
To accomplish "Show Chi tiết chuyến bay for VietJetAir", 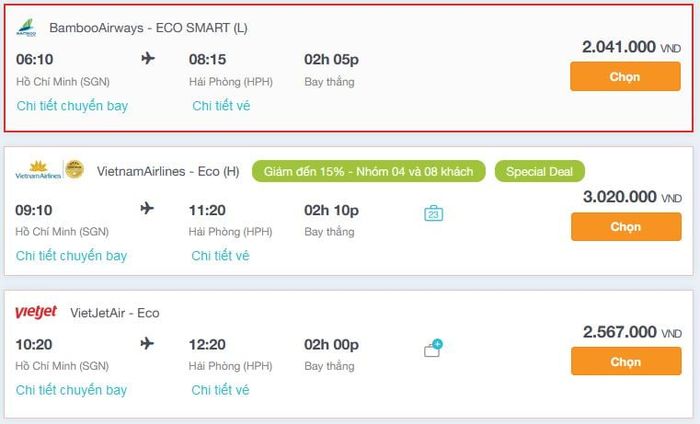I will pos(71,390).
